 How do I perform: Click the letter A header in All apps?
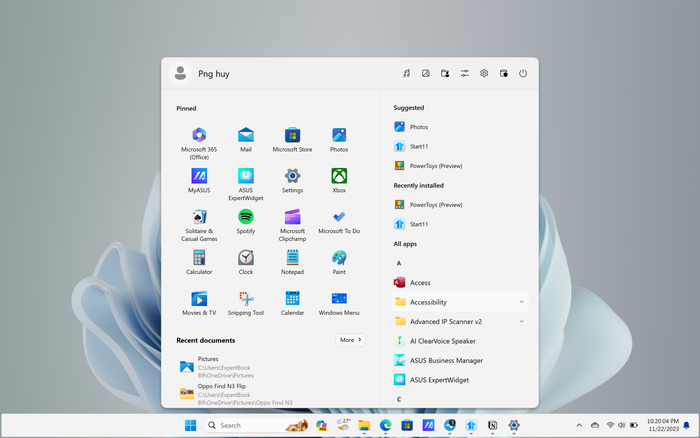[x=399, y=263]
